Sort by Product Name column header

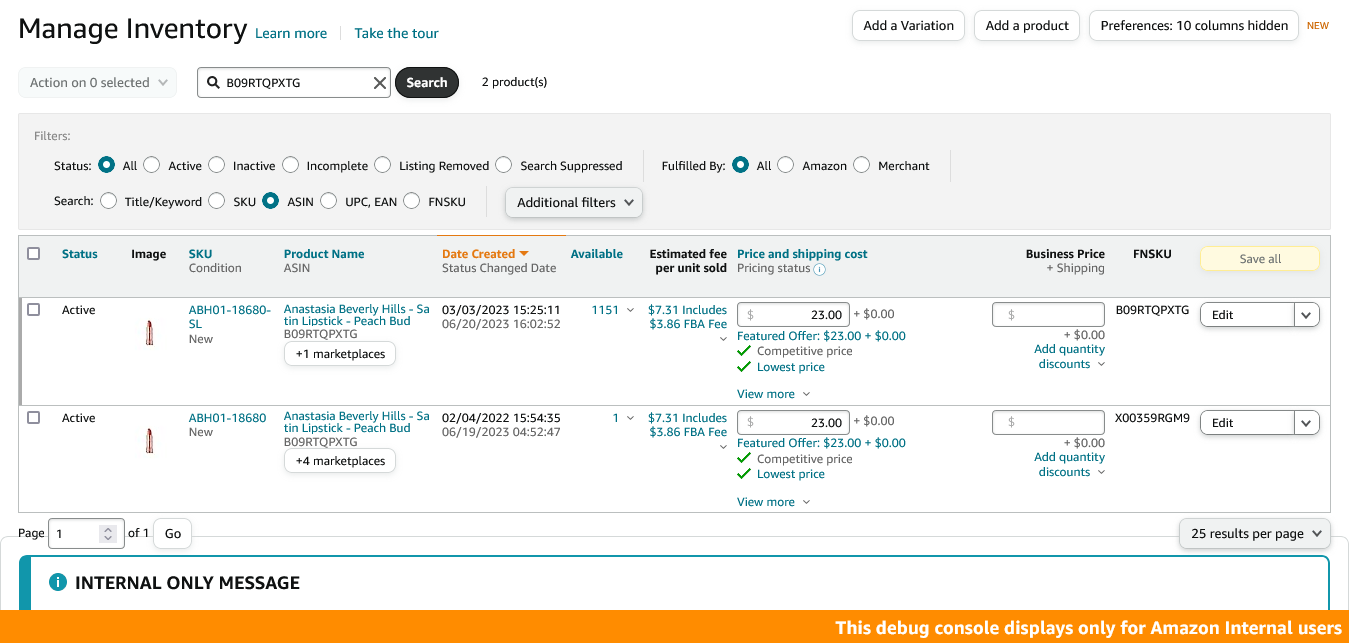click(324, 254)
